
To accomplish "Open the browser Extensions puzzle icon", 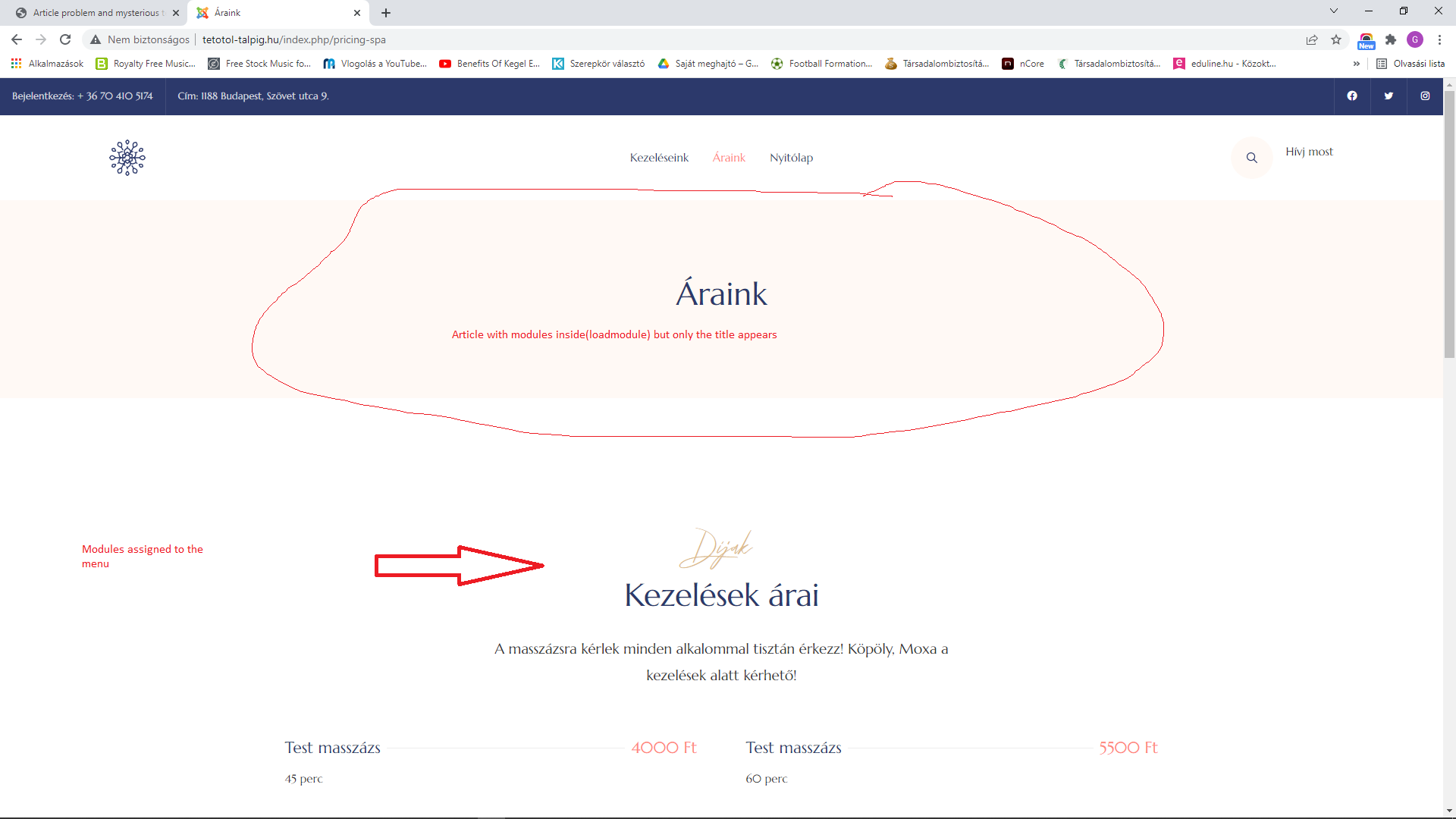I will pyautogui.click(x=1391, y=39).
